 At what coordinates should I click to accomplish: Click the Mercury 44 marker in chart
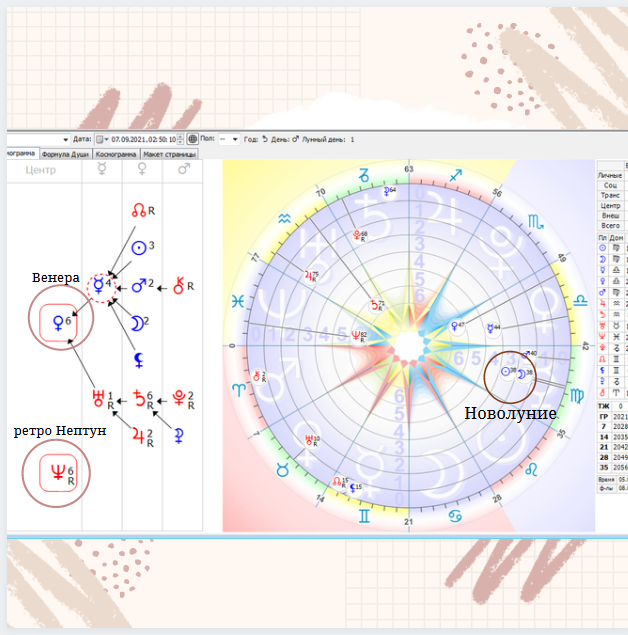[493, 328]
